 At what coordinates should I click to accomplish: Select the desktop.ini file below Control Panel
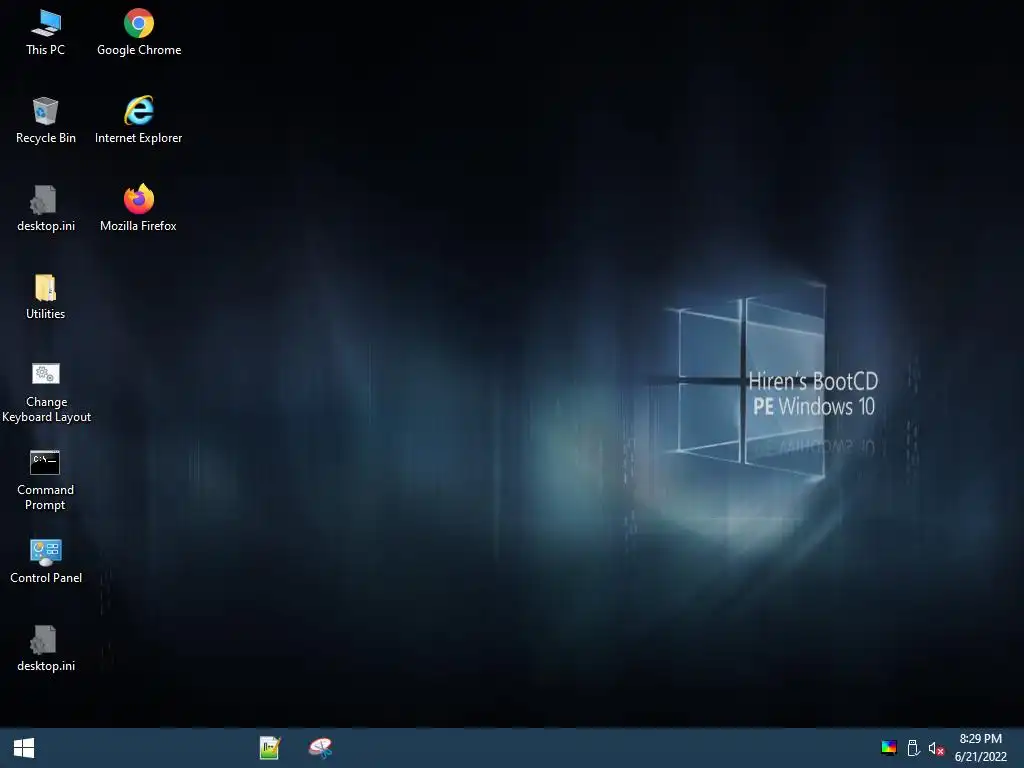45,649
